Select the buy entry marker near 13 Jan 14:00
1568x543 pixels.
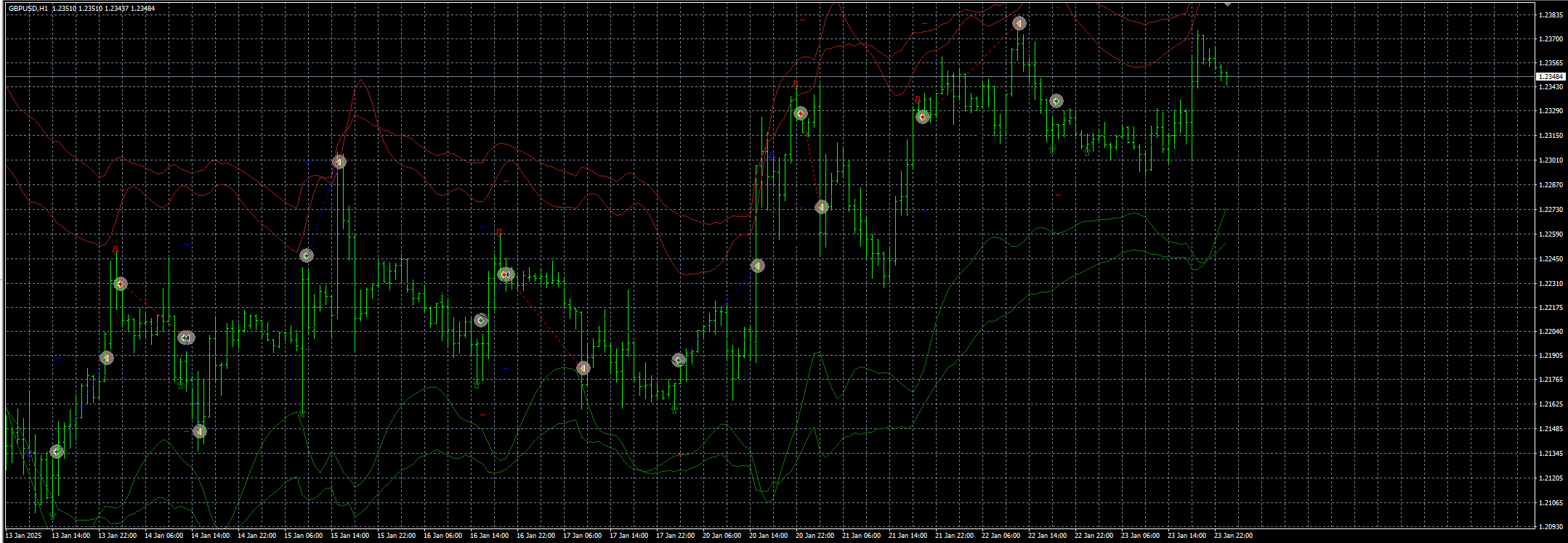click(57, 452)
